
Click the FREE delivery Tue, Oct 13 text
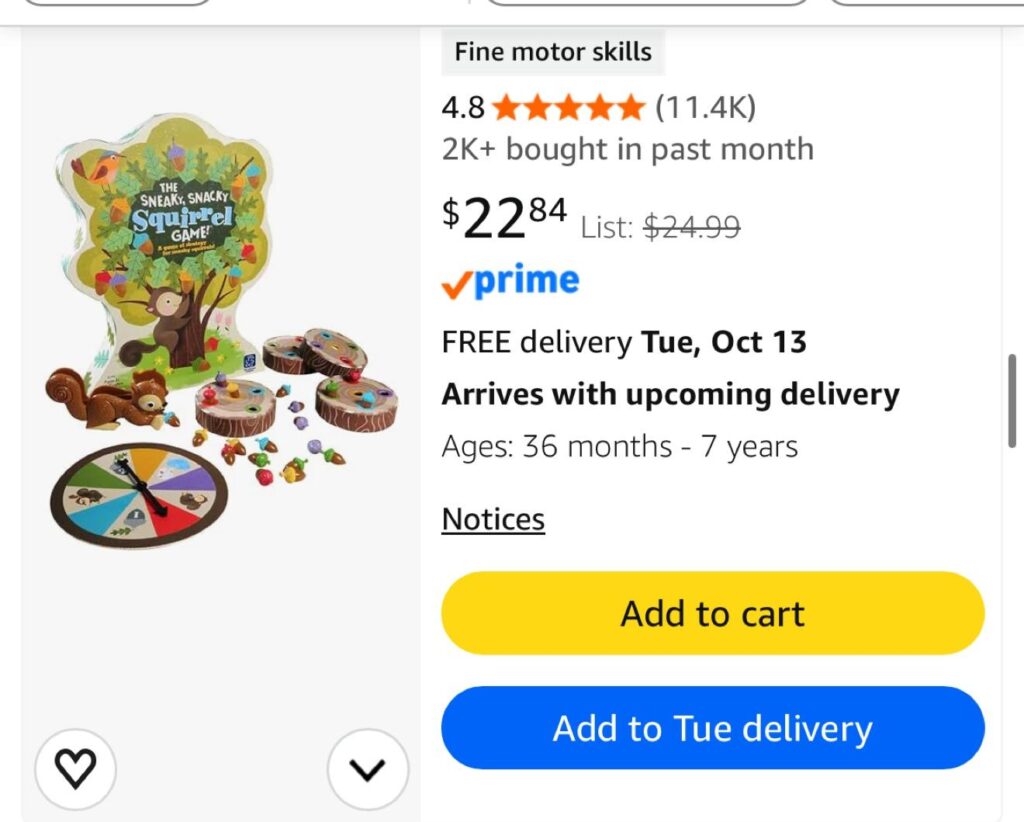[x=624, y=342]
